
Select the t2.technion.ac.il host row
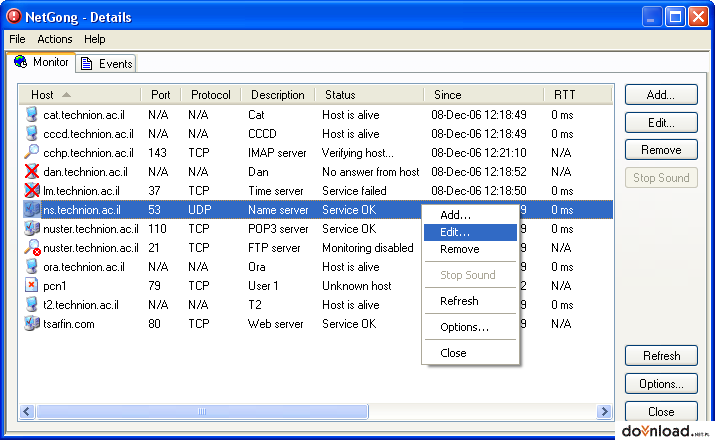(x=317, y=305)
